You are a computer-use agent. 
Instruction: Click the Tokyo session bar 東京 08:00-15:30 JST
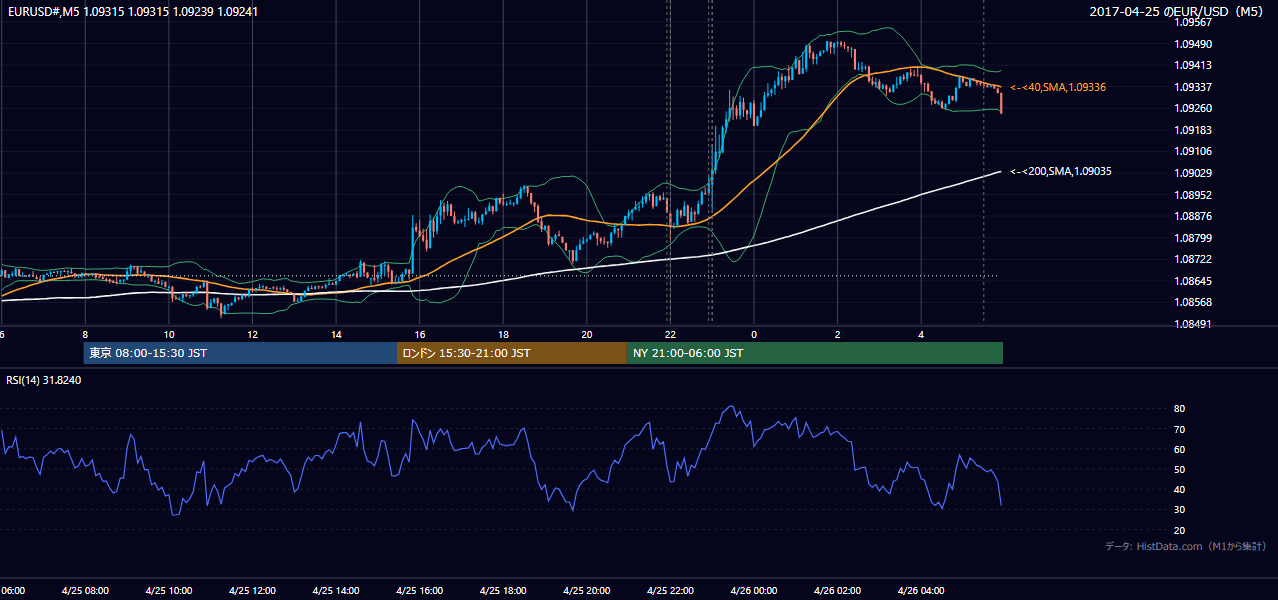241,353
